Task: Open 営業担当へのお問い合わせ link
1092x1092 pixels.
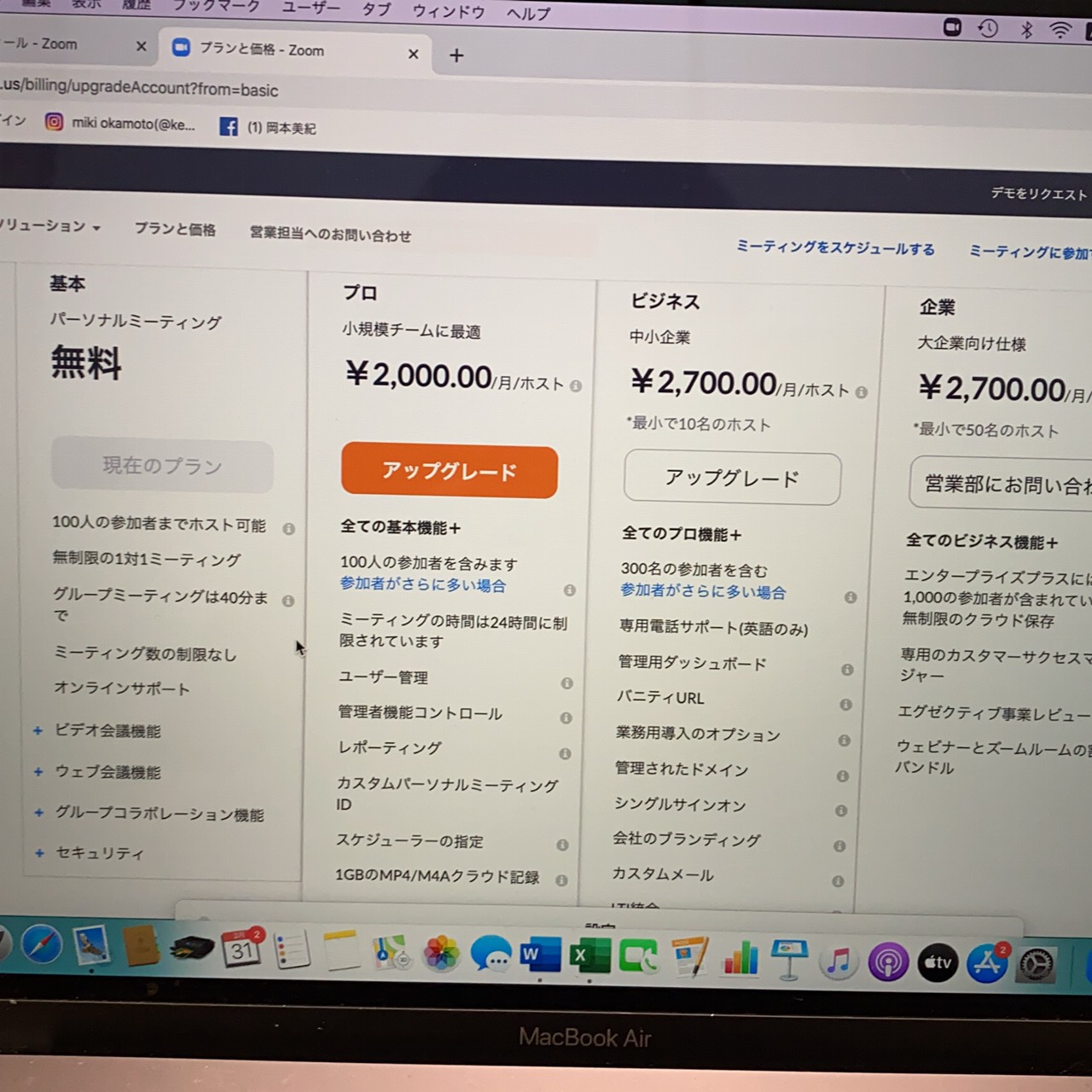Action: 330,235
